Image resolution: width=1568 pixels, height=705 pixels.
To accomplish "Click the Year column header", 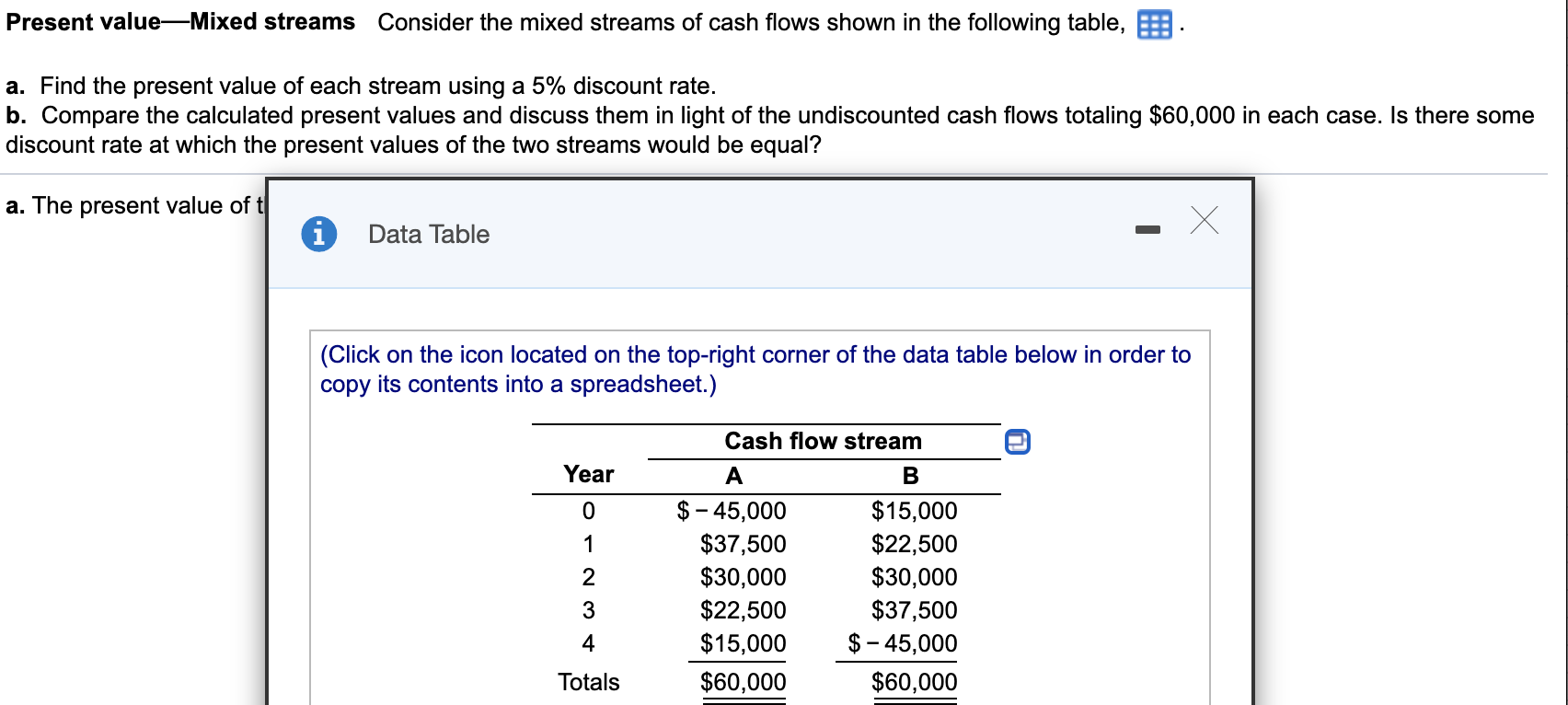I will coord(588,475).
